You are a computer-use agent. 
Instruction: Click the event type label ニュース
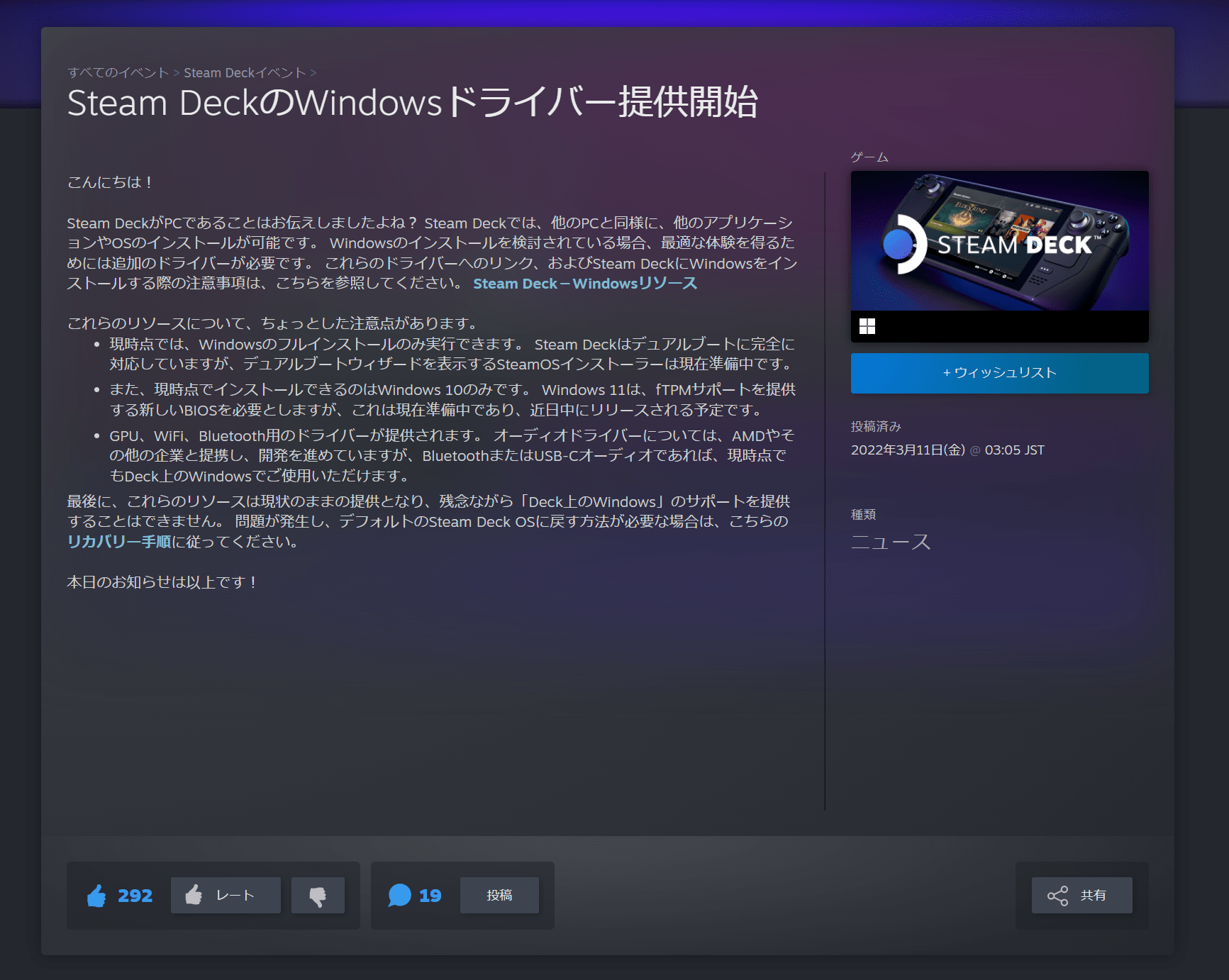[x=891, y=542]
